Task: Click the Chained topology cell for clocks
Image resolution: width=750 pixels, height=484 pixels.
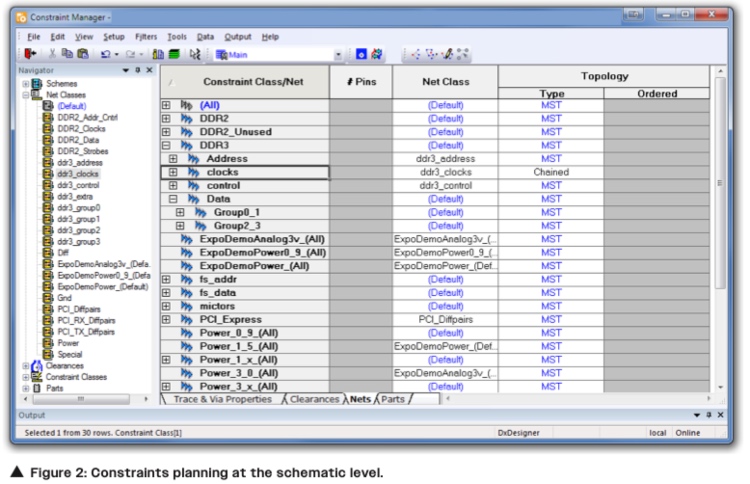Action: coord(551,172)
